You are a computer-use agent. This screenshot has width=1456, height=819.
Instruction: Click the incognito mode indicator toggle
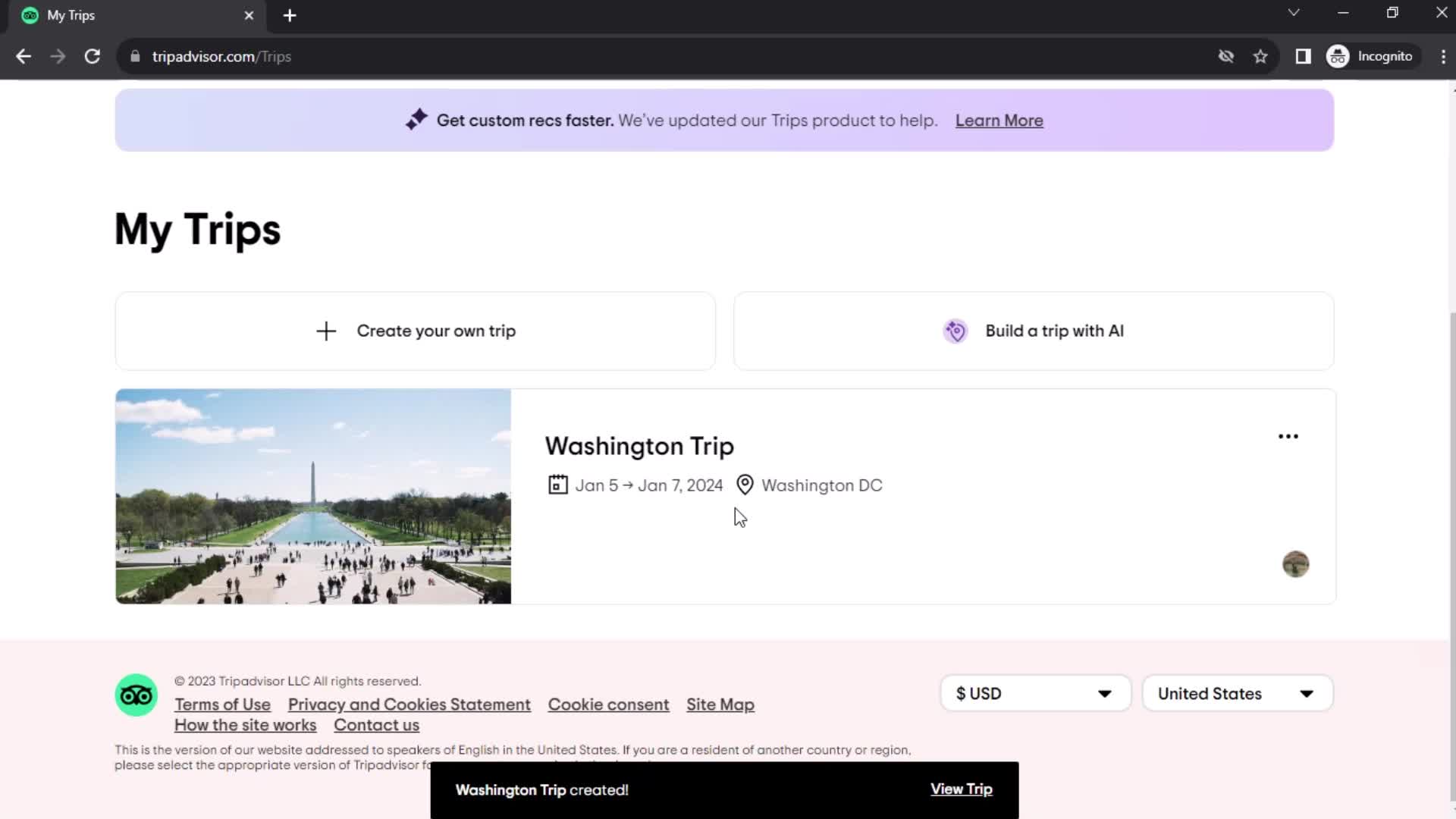1375,56
